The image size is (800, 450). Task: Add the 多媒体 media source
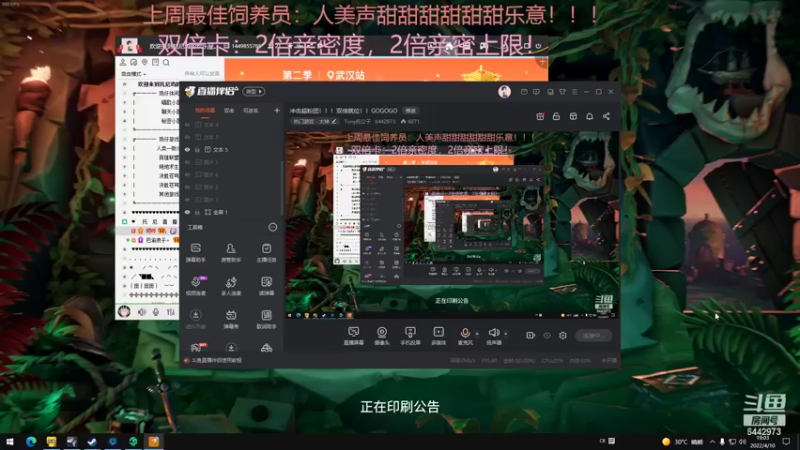point(438,336)
